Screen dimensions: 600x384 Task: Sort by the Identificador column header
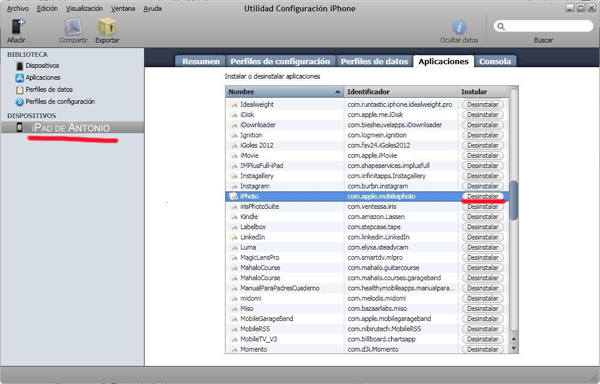click(x=401, y=92)
